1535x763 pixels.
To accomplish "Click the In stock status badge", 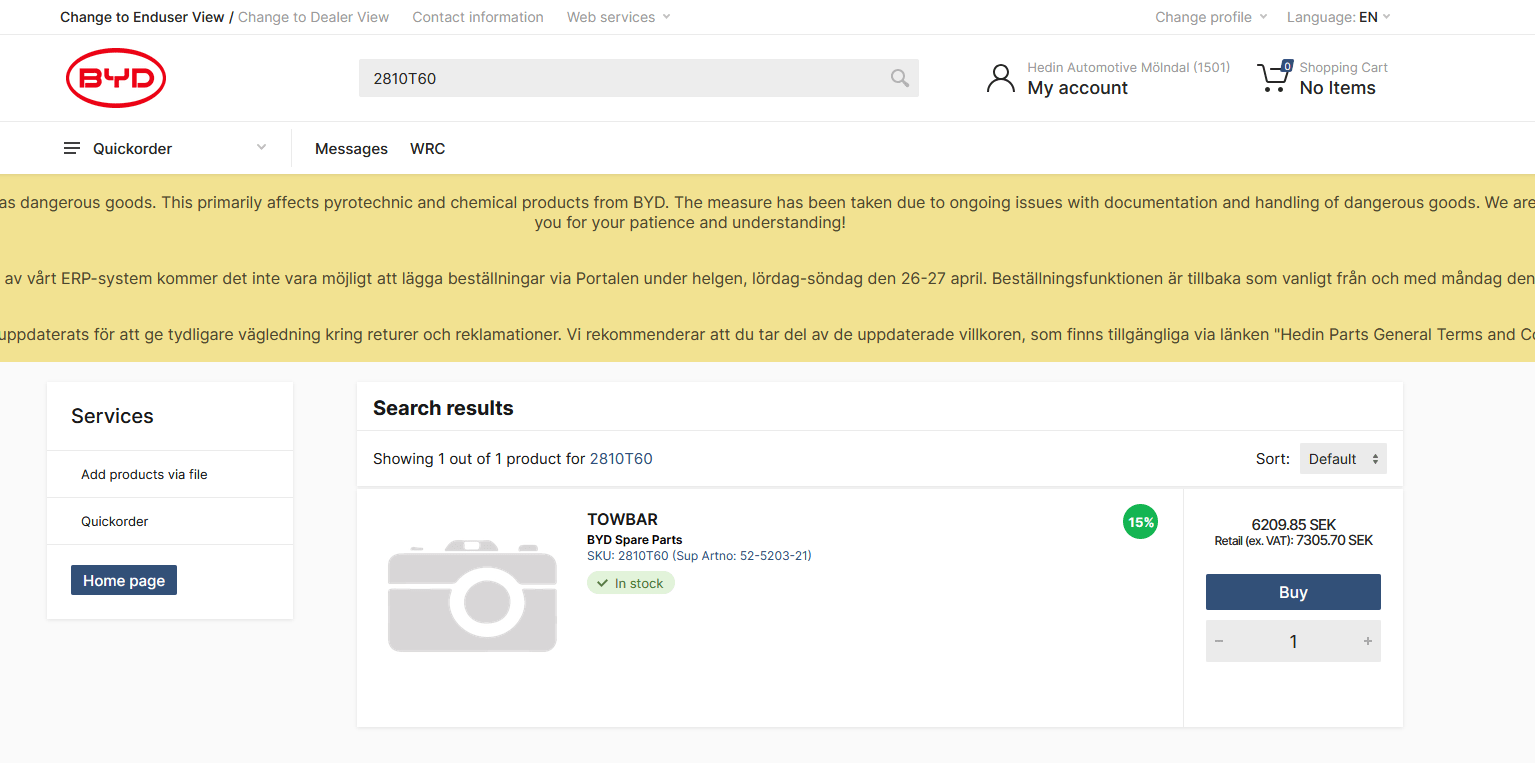I will tap(631, 583).
